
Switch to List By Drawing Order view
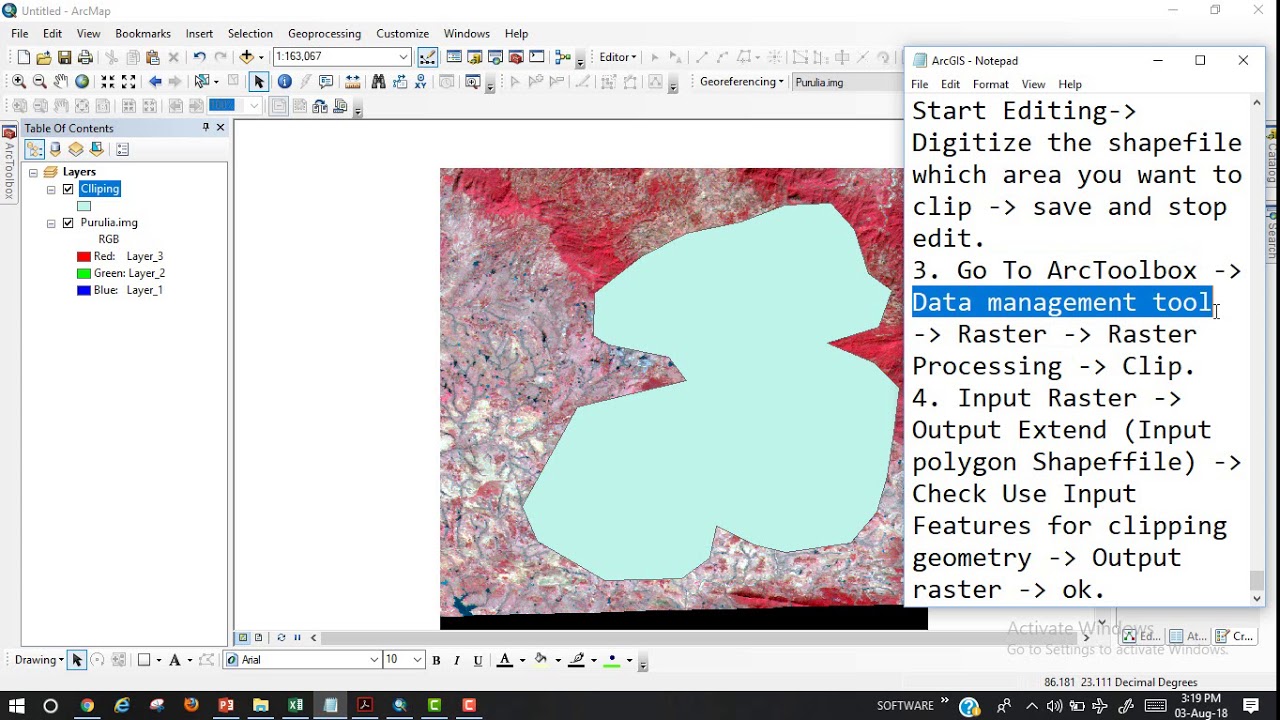click(34, 149)
